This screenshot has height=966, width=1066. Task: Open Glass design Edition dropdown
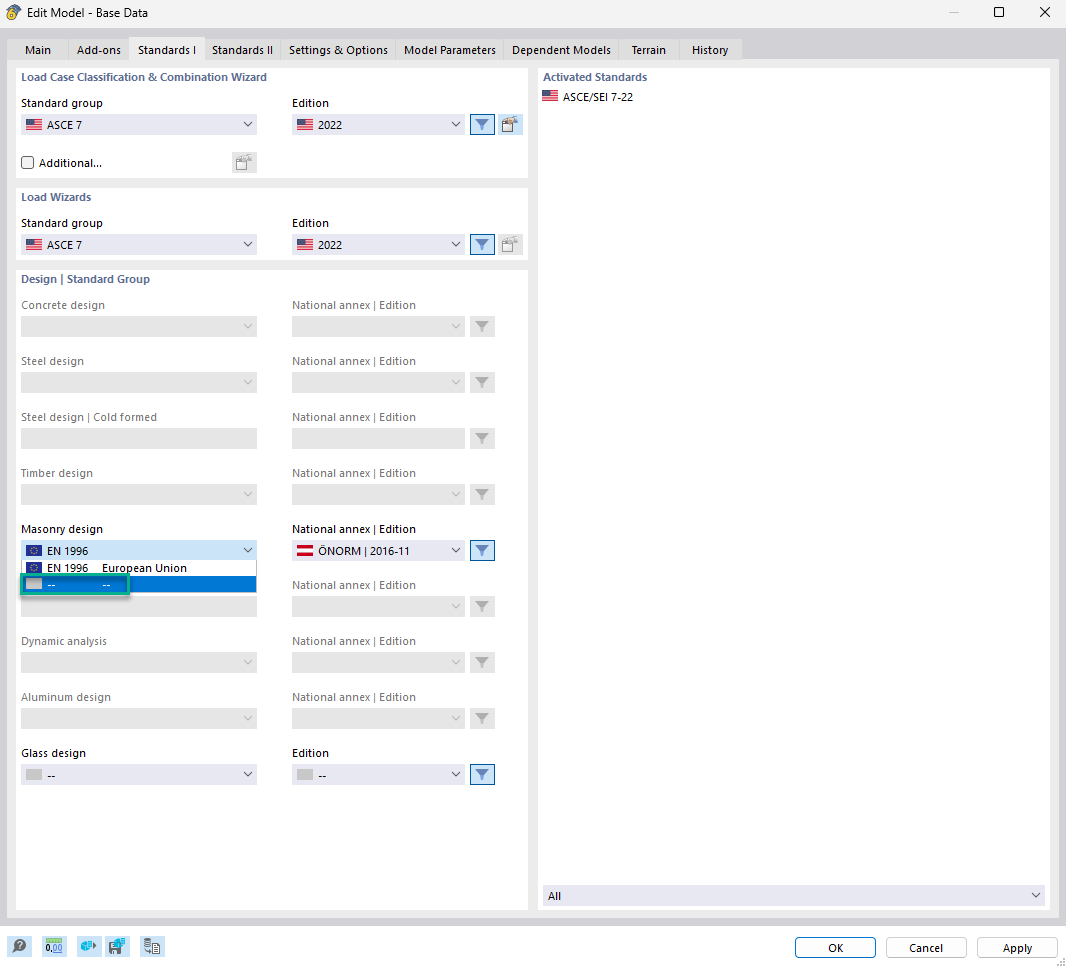[378, 774]
